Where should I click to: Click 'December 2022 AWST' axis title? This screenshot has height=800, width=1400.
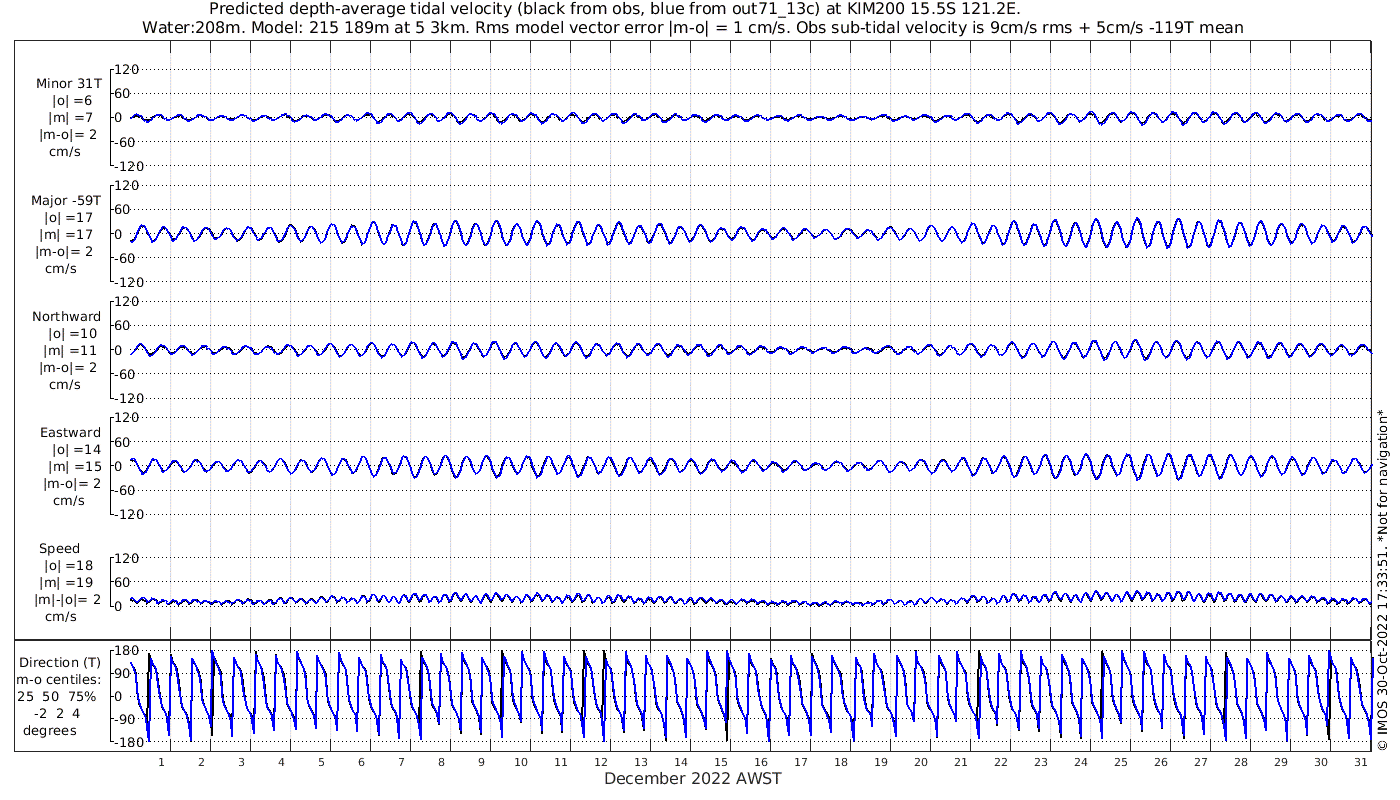(x=692, y=778)
